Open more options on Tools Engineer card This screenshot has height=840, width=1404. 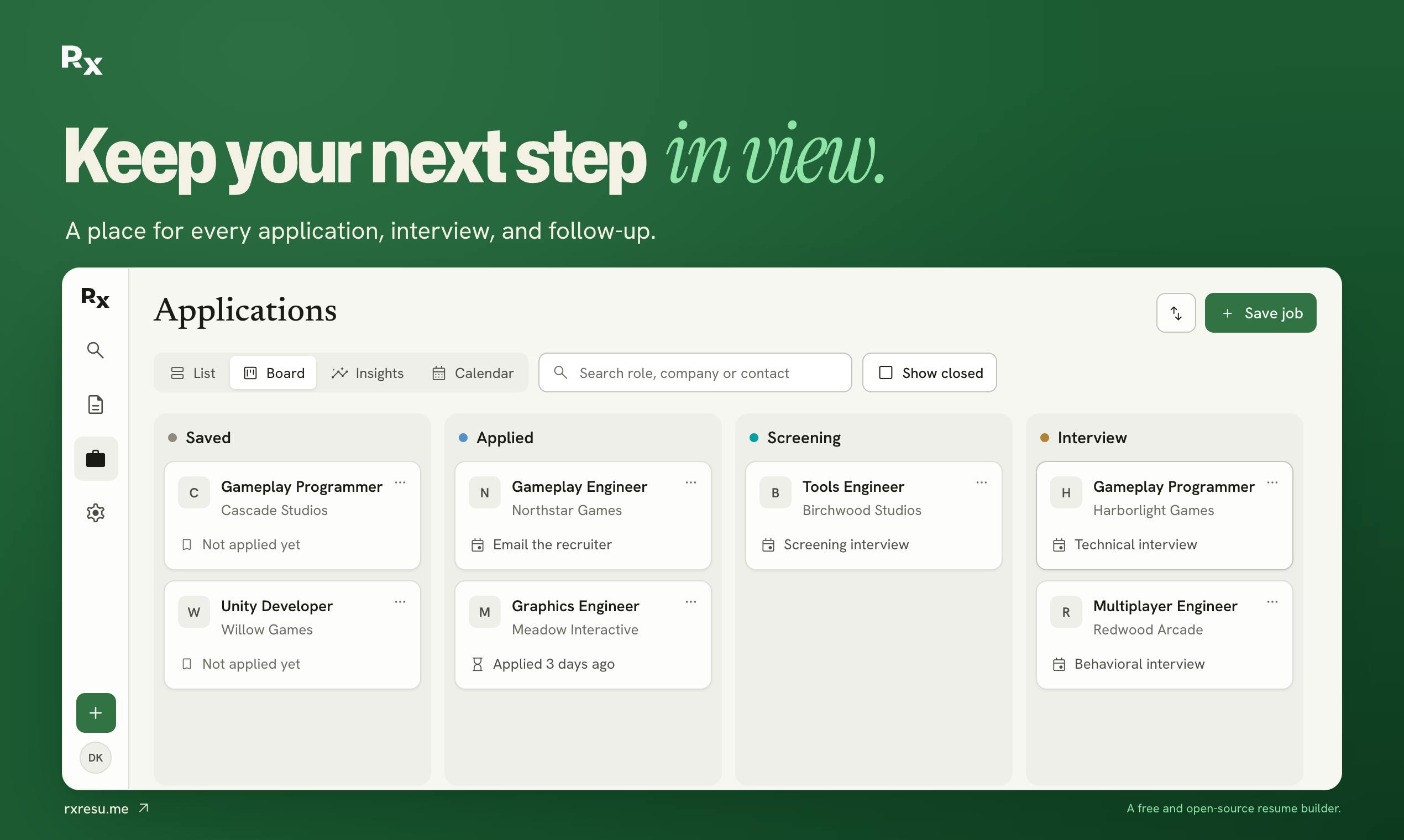coord(982,482)
